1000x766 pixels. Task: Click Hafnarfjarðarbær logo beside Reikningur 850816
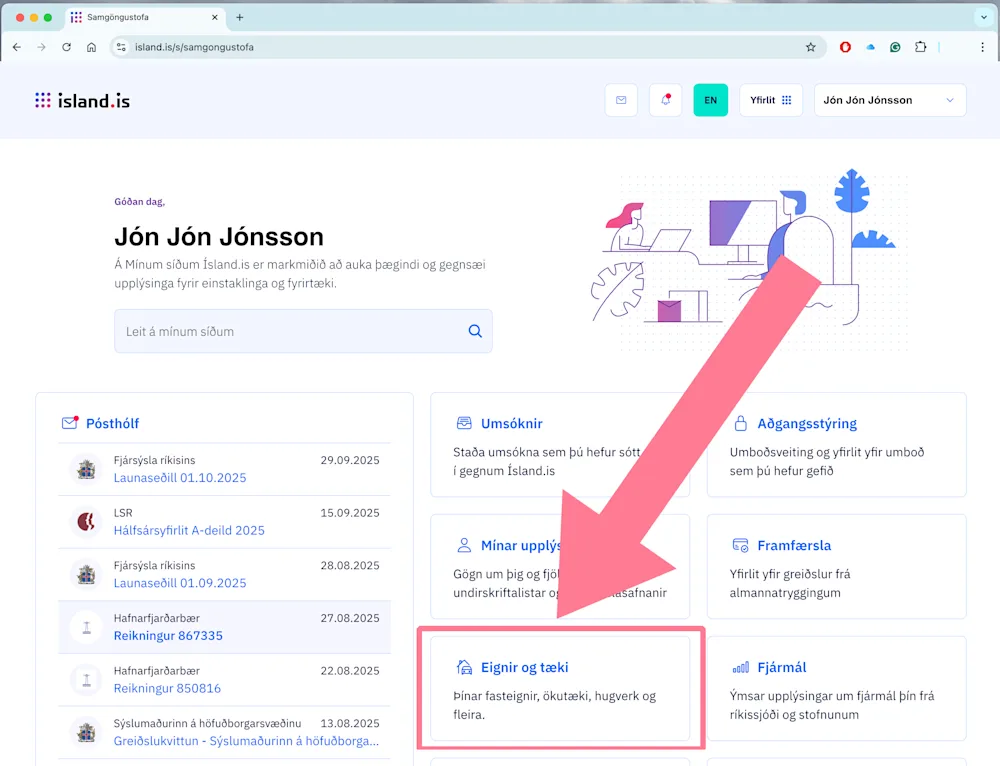pos(86,680)
